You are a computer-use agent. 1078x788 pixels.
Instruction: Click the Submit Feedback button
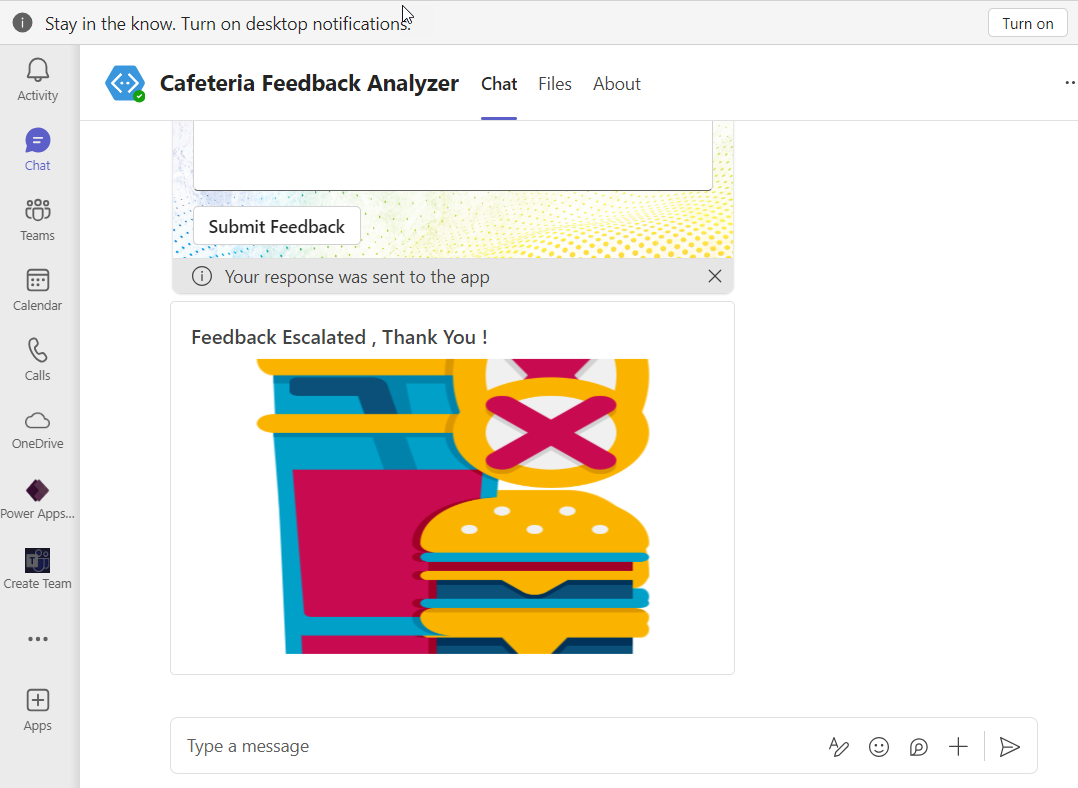pos(277,226)
